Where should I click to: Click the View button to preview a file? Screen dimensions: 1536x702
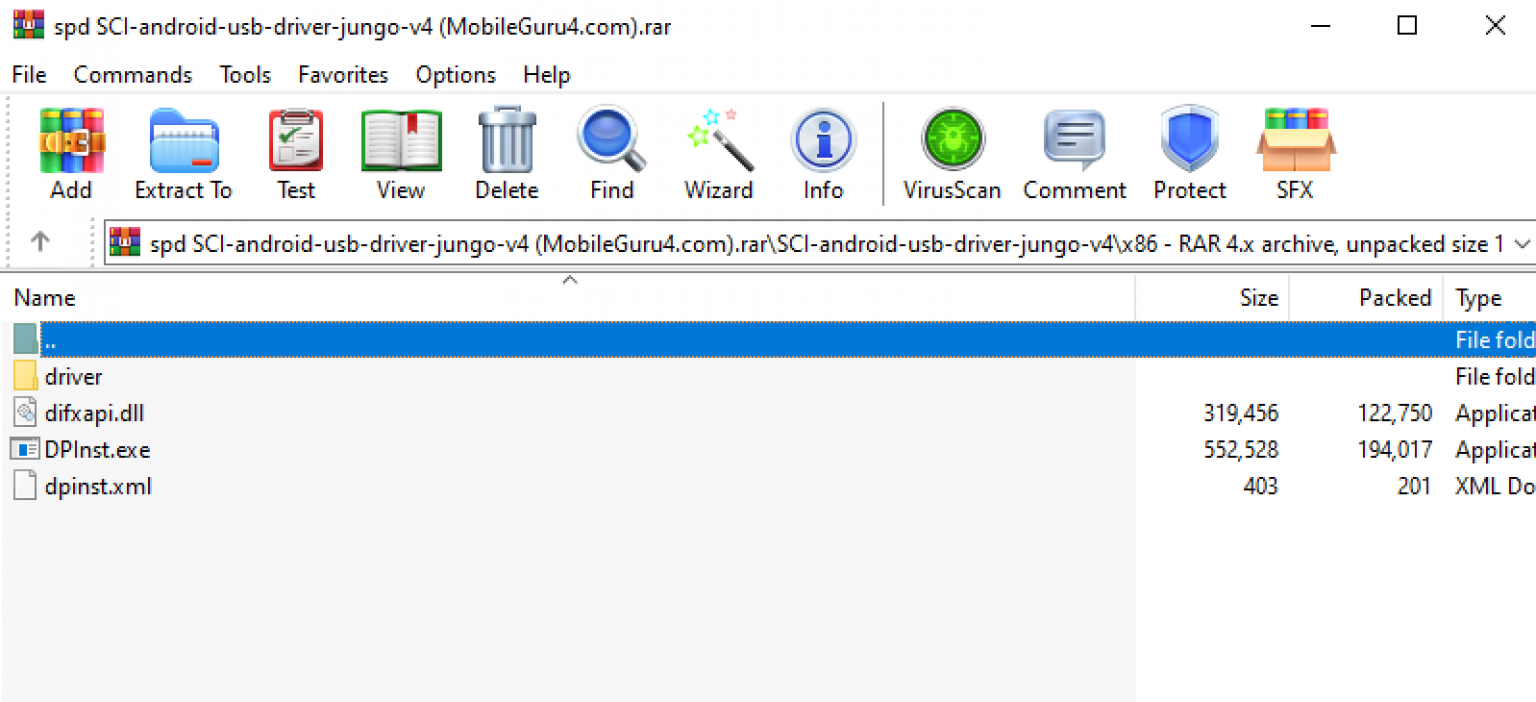400,150
